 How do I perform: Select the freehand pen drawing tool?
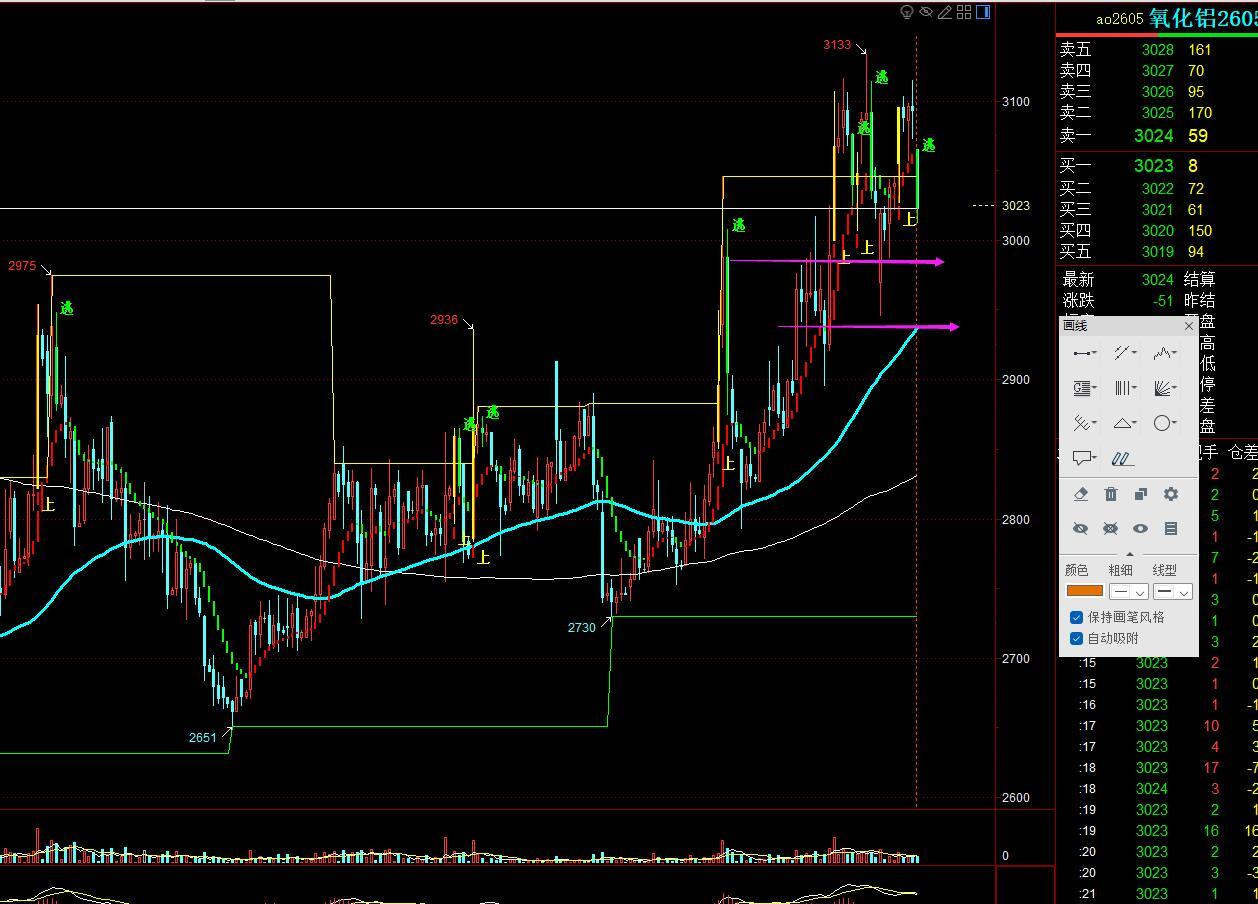(x=1123, y=459)
